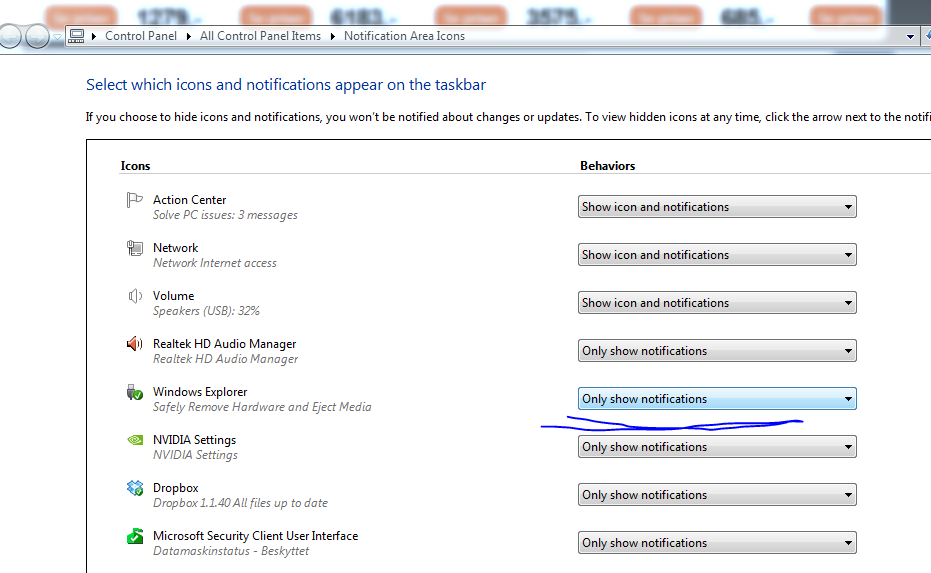Click the Action Center label text
Viewport: 931px width, 573px height.
189,200
